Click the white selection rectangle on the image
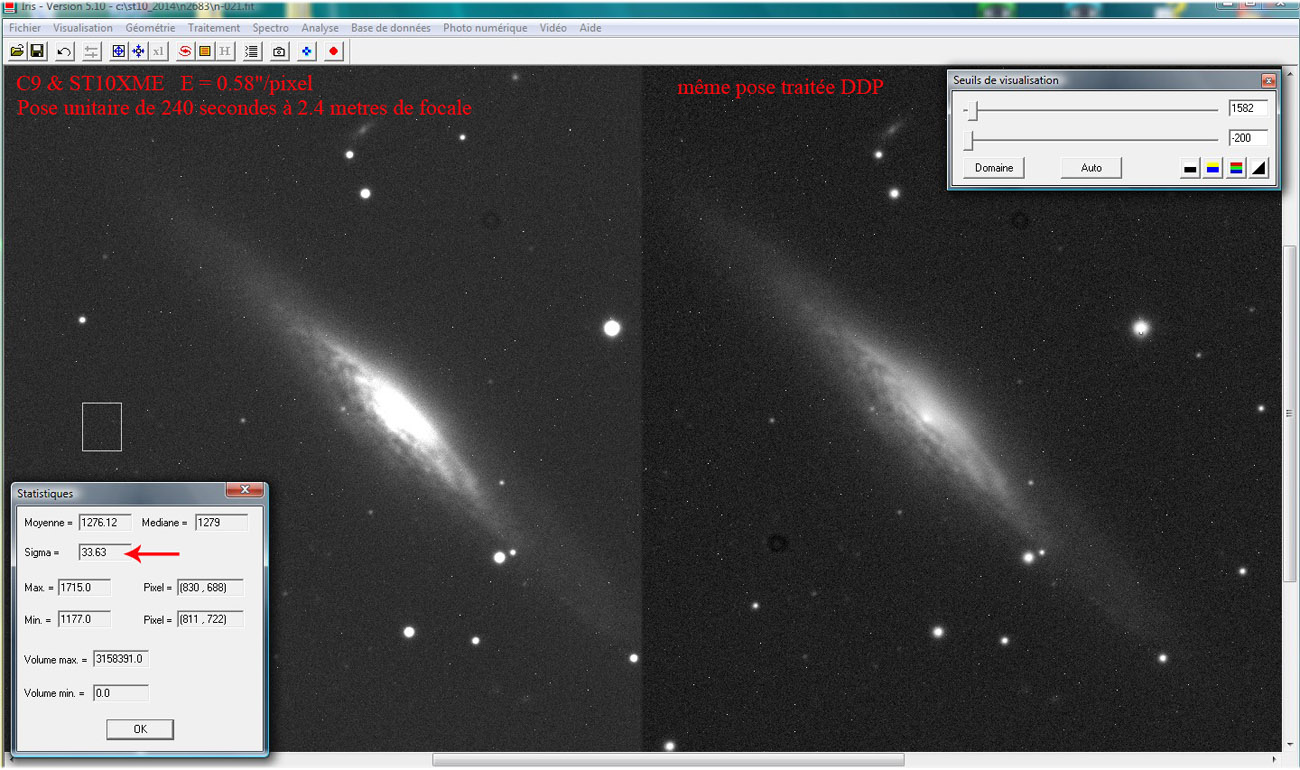 pyautogui.click(x=102, y=427)
